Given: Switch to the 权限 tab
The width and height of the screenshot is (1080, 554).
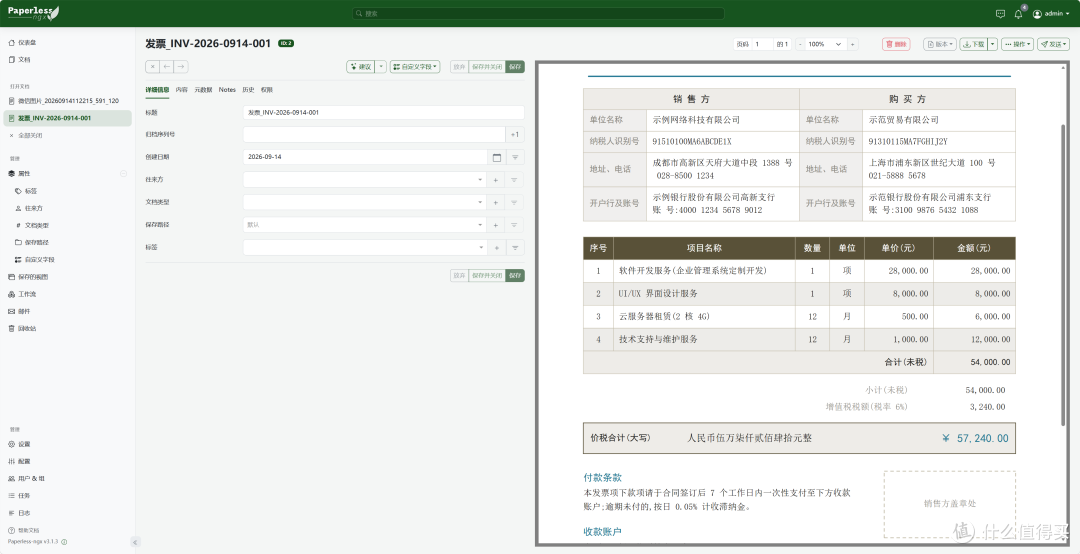Looking at the screenshot, I should [267, 90].
